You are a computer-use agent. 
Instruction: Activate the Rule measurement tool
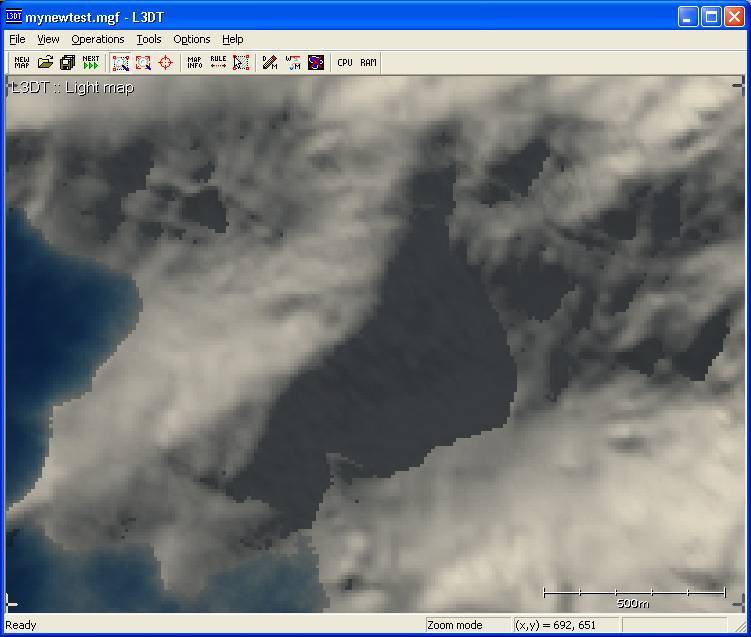[x=218, y=62]
